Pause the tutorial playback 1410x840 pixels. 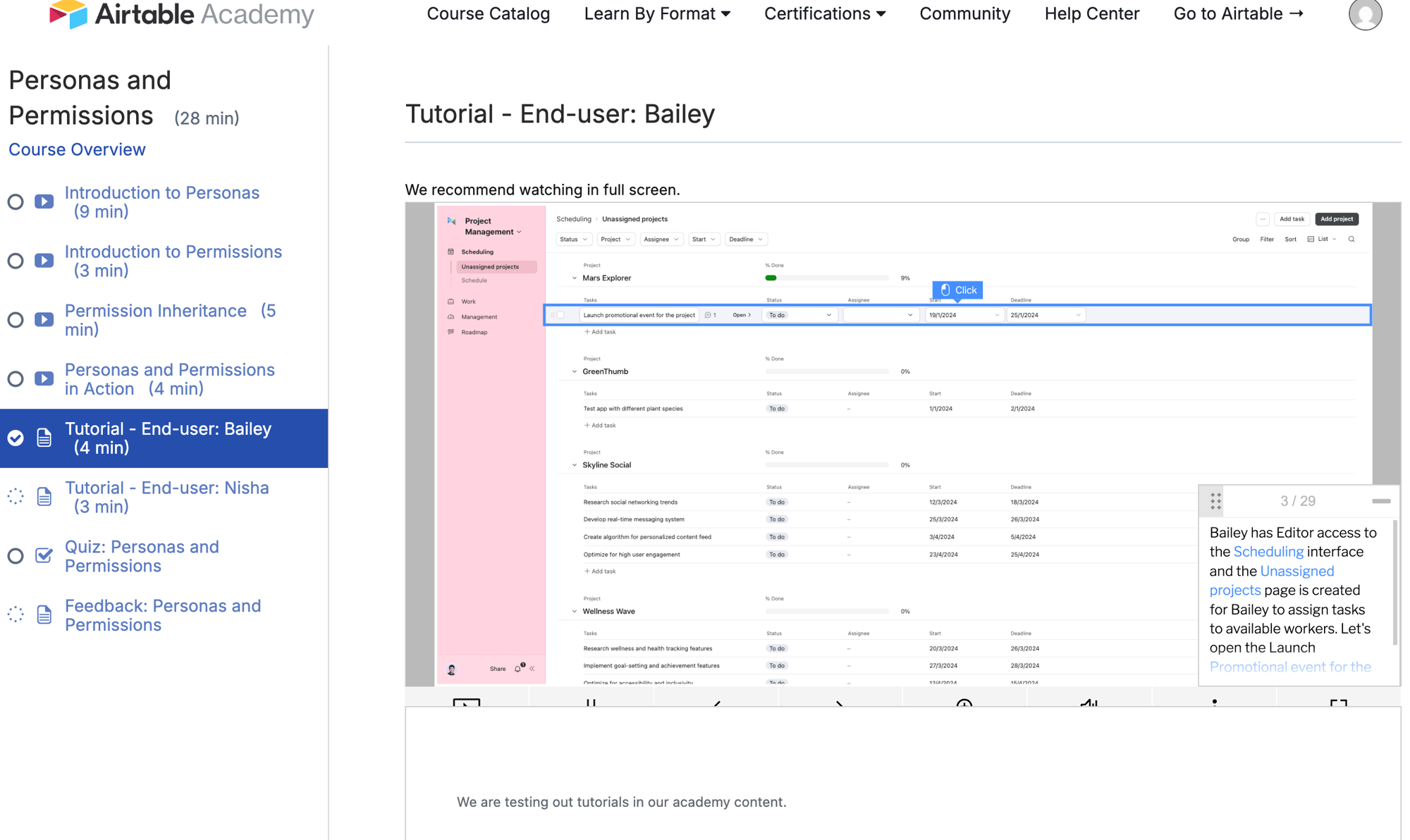[591, 703]
